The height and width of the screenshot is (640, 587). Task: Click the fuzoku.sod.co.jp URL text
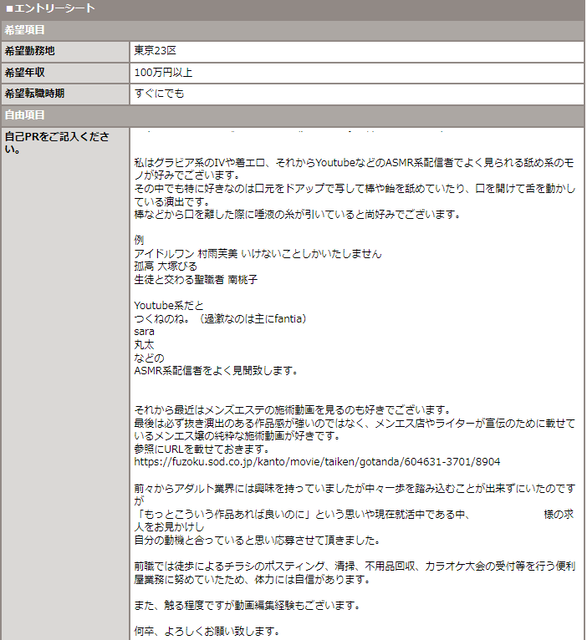click(x=317, y=462)
